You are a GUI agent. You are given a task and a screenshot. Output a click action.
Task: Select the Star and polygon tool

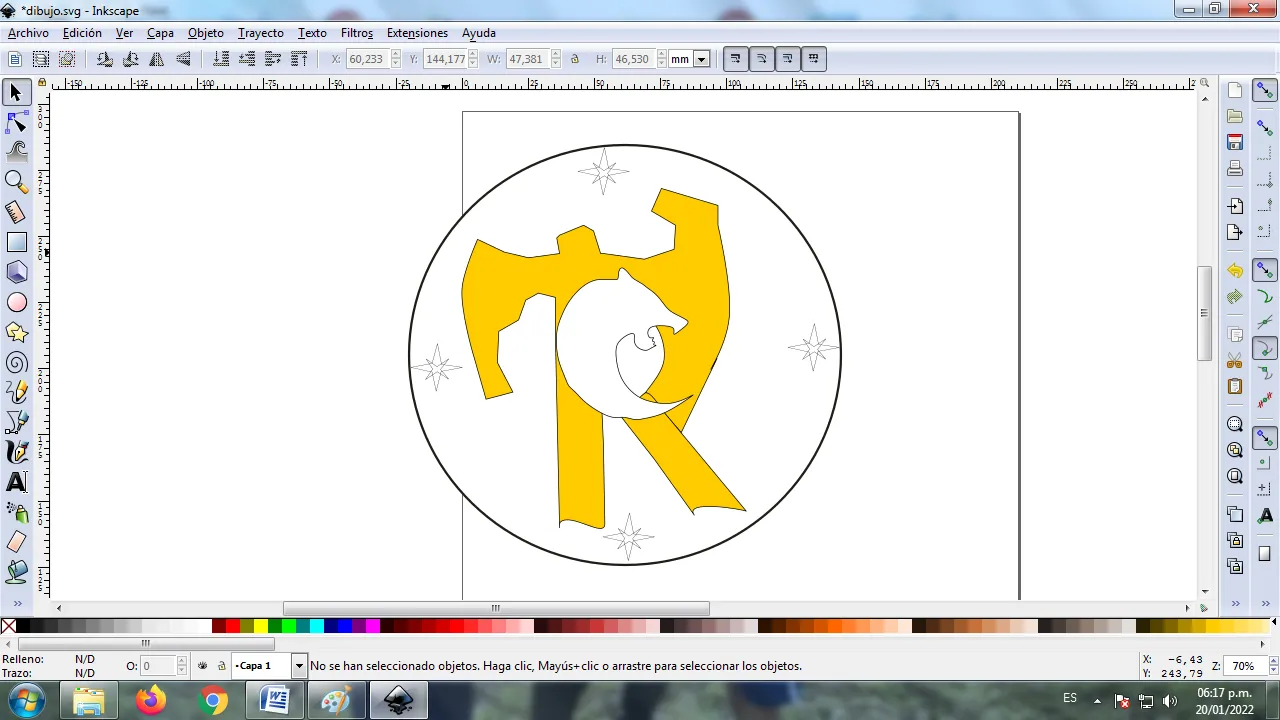[16, 332]
